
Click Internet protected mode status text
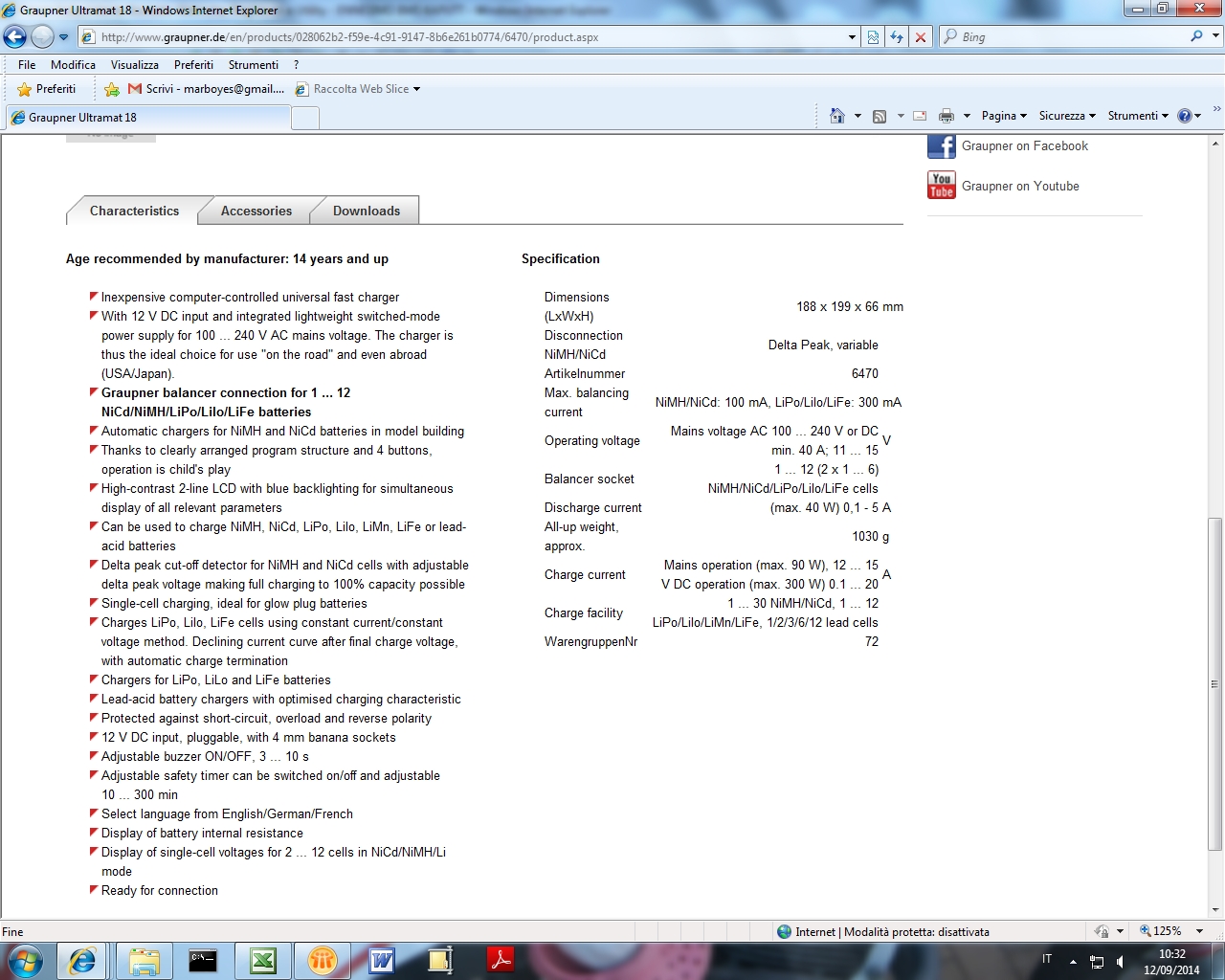pos(892,931)
